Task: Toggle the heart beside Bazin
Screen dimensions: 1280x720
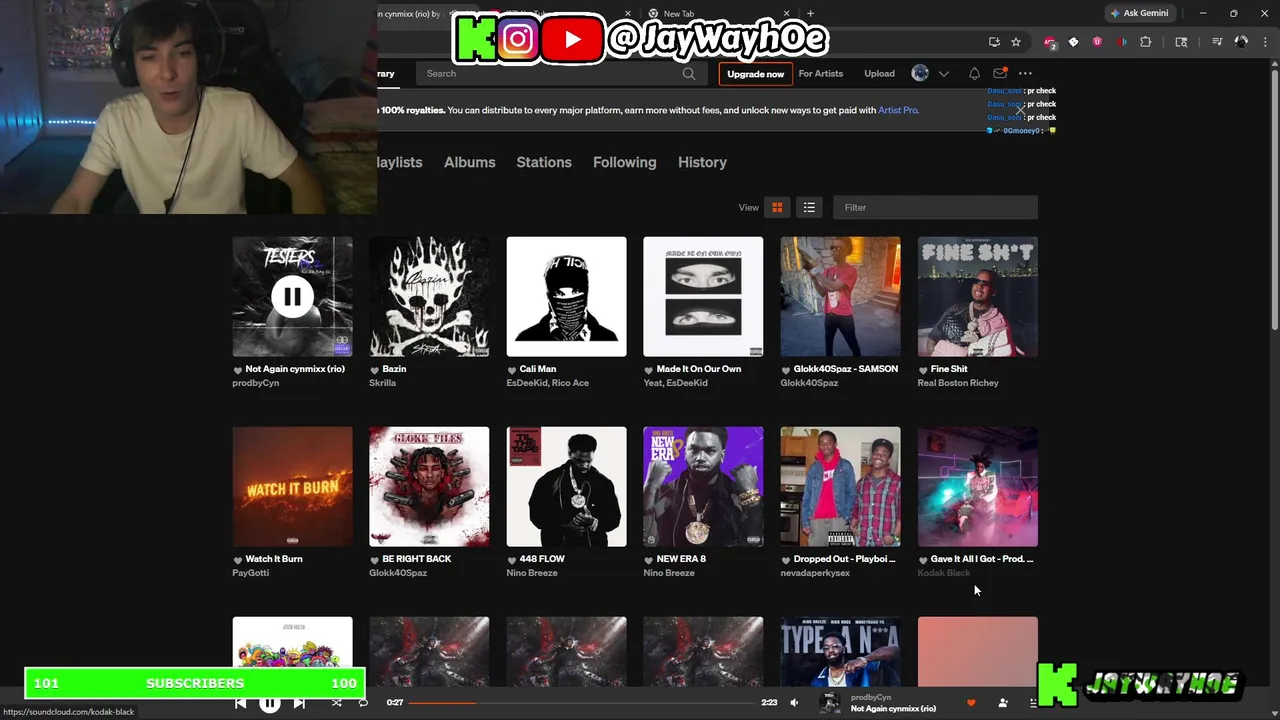Action: 375,369
